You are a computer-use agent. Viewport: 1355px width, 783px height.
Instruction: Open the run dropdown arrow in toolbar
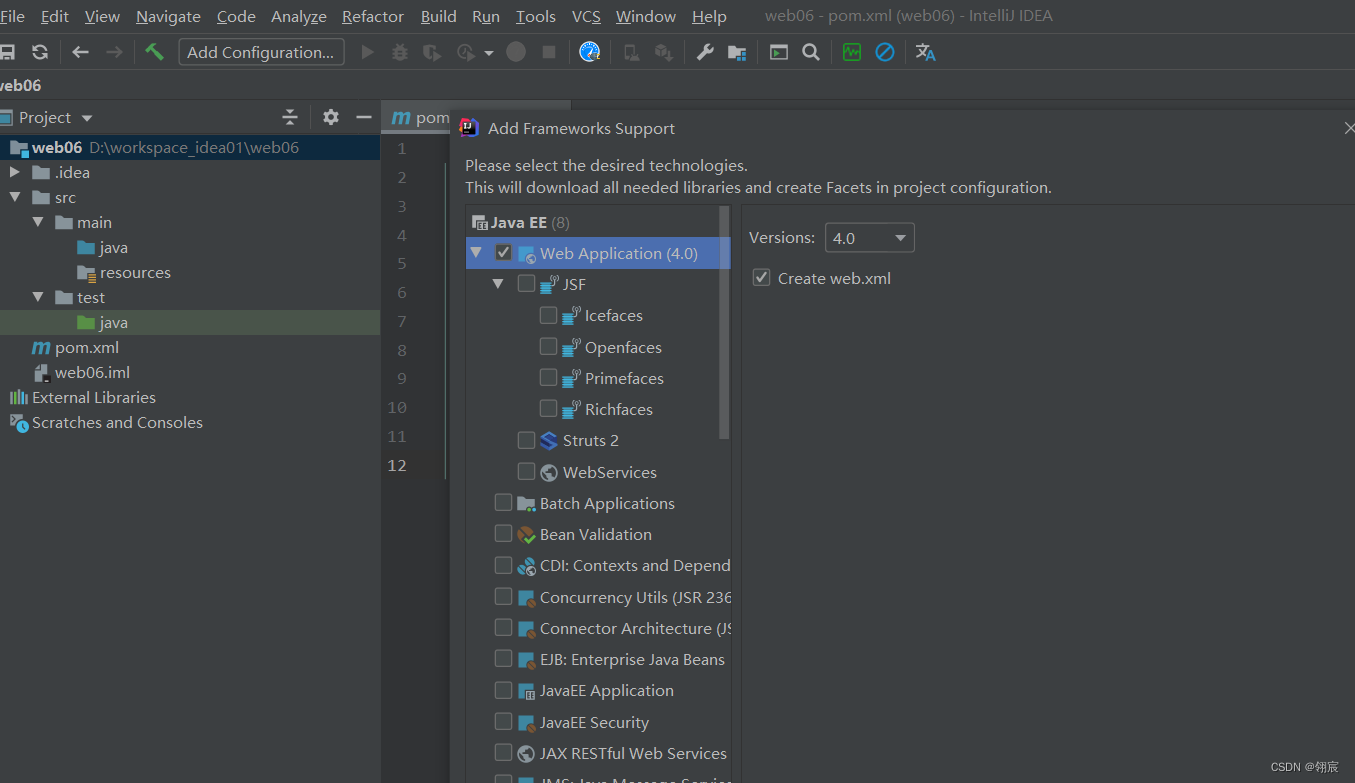pos(489,53)
